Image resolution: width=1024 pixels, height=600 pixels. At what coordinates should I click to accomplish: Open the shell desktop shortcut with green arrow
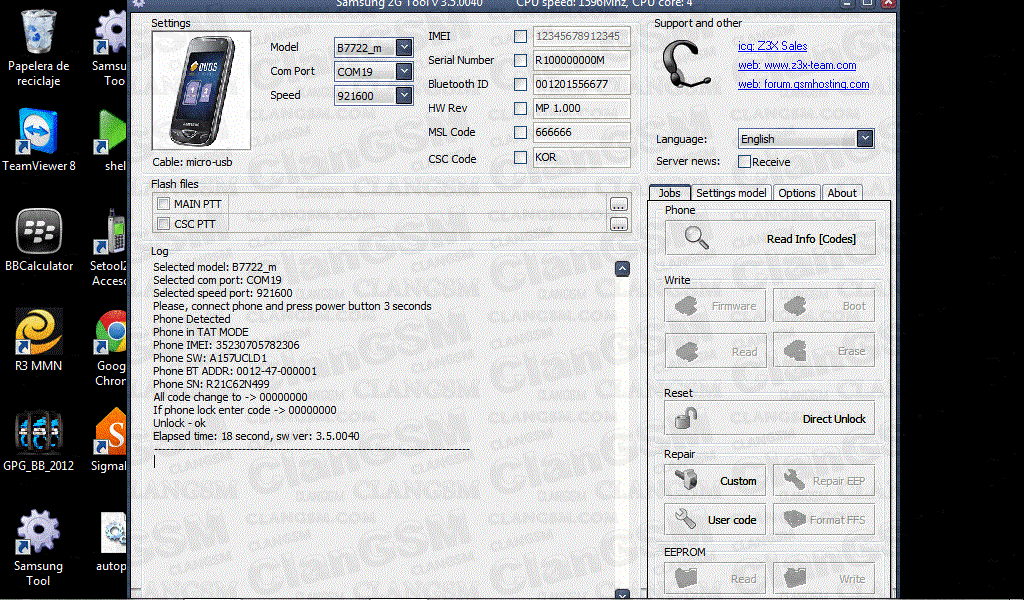click(x=111, y=140)
